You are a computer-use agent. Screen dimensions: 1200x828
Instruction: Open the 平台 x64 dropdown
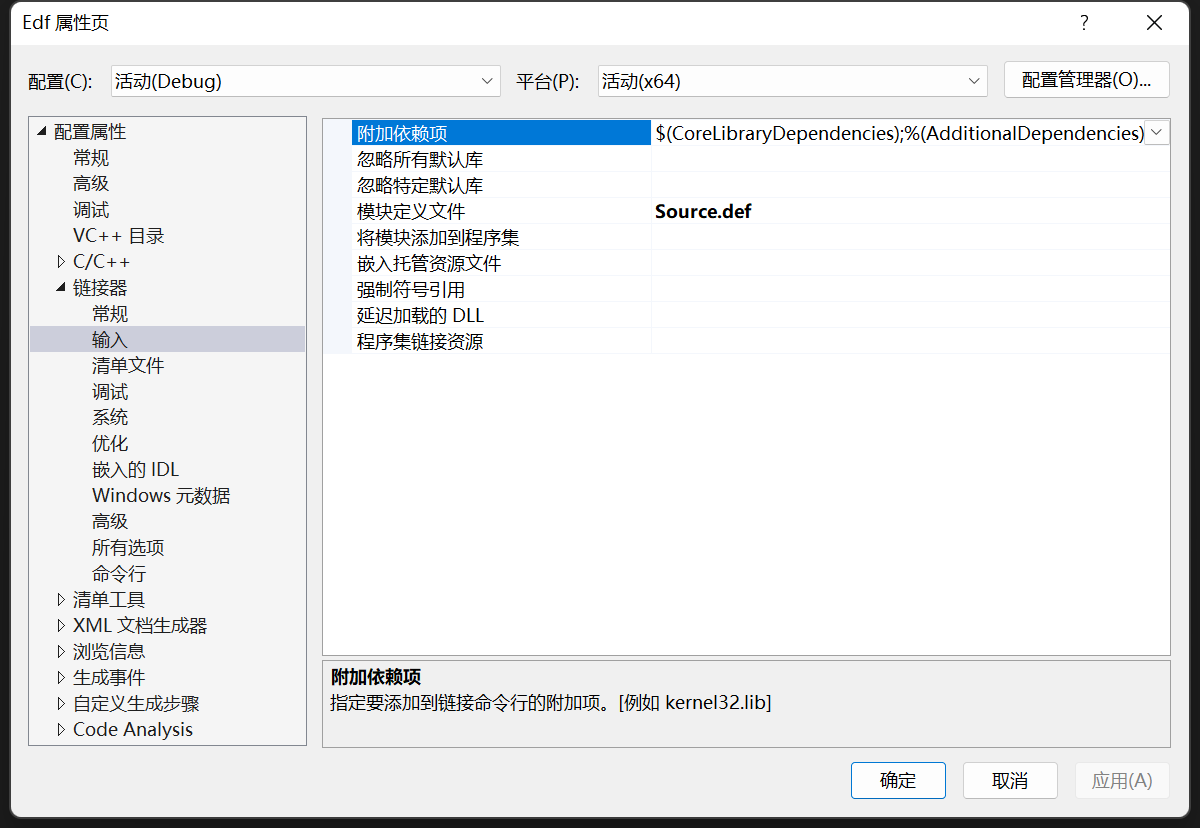pos(792,81)
